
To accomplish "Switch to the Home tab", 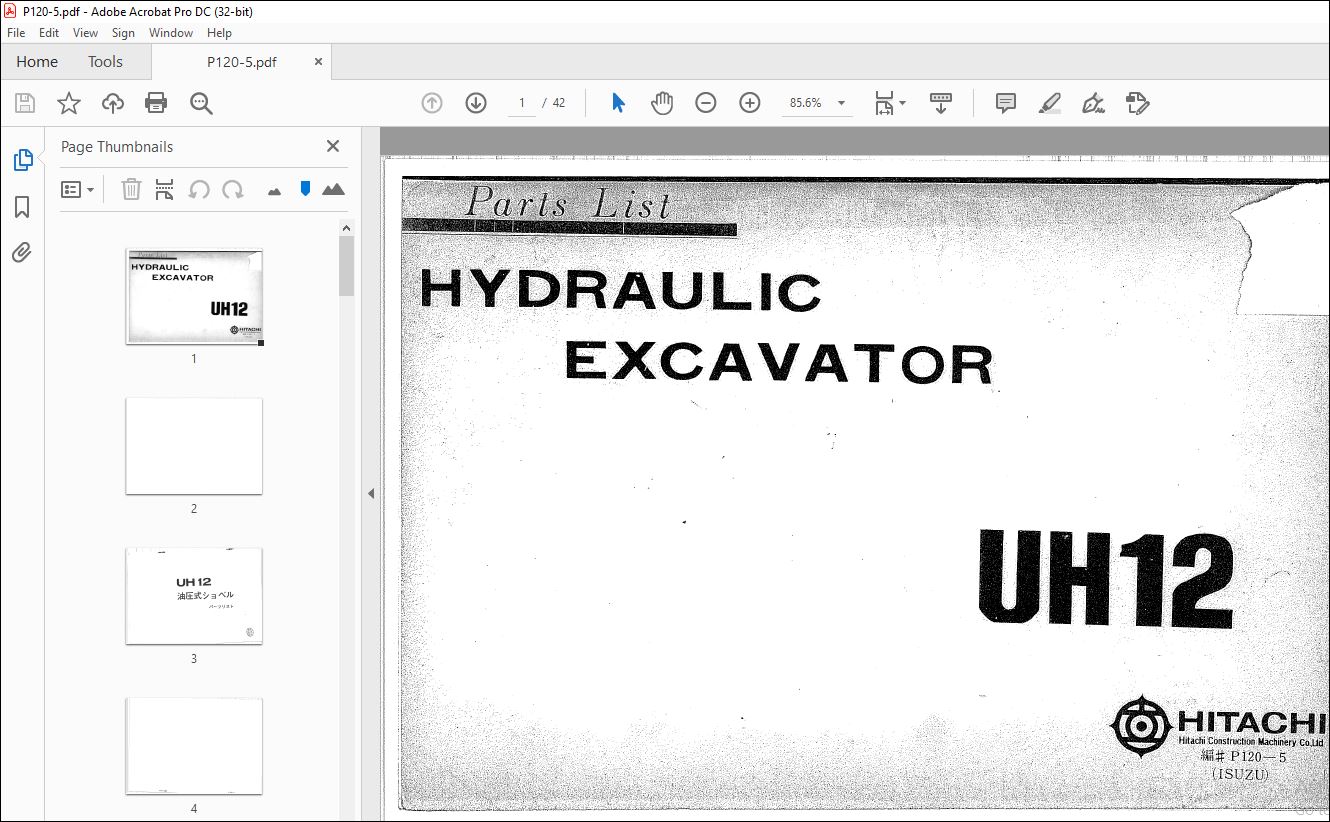I will [37, 62].
